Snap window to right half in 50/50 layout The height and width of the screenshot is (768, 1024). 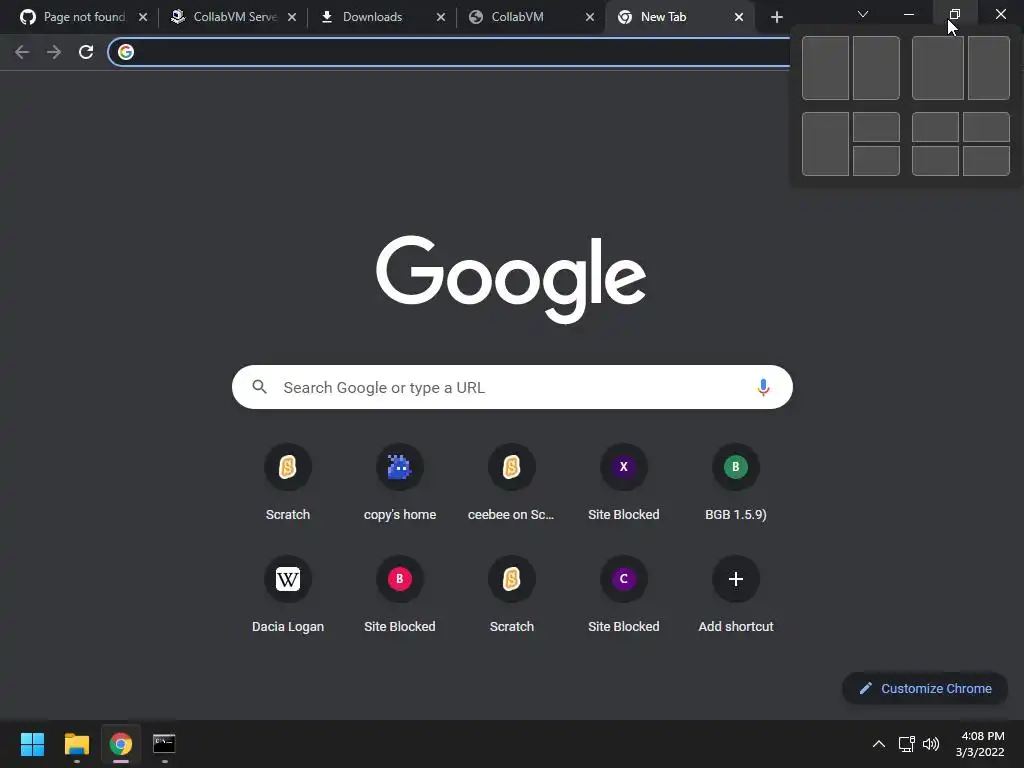876,68
